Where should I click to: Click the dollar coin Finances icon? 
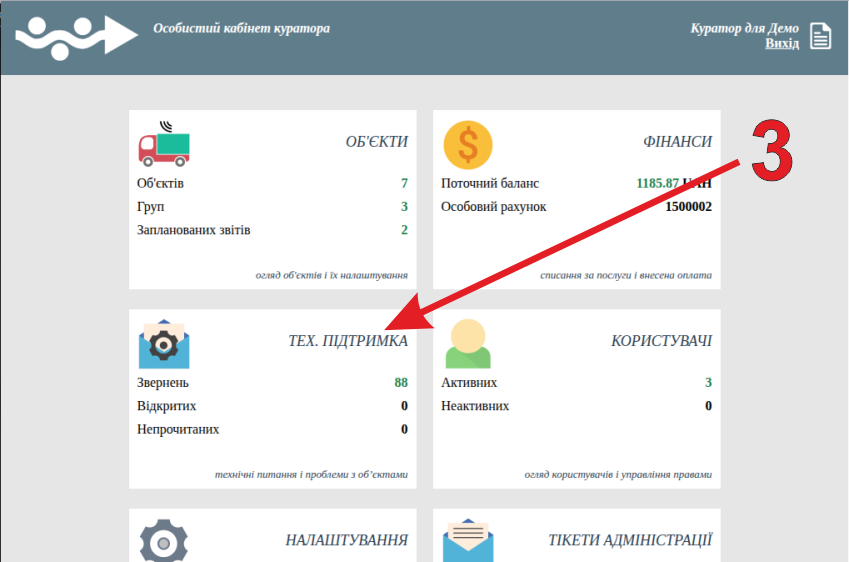[467, 145]
